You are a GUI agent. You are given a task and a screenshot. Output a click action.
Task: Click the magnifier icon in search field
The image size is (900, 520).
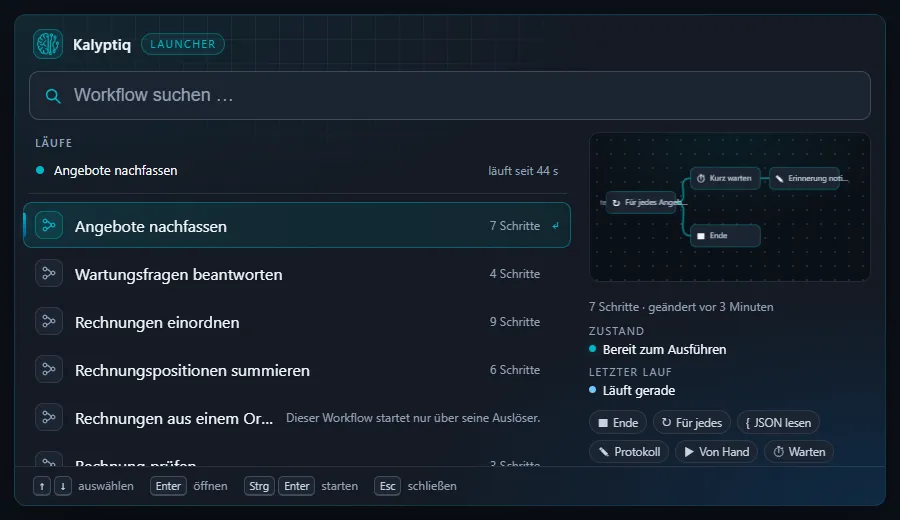[53, 96]
